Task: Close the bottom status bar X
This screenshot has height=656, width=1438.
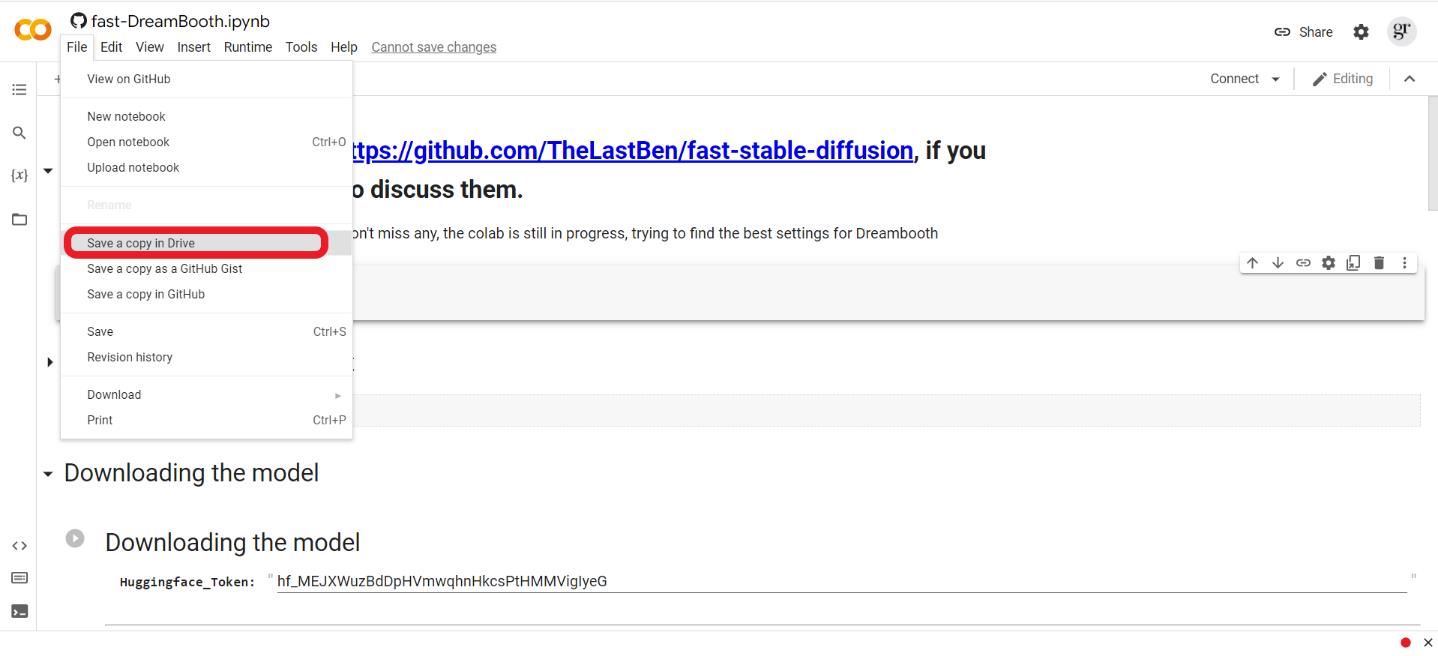Action: click(x=1428, y=643)
